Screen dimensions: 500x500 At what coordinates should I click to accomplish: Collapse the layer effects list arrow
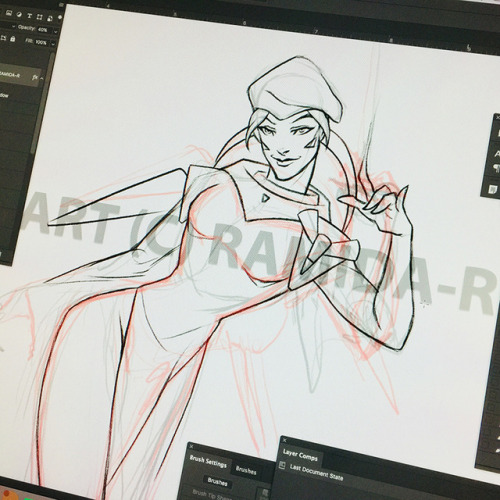coord(42,78)
